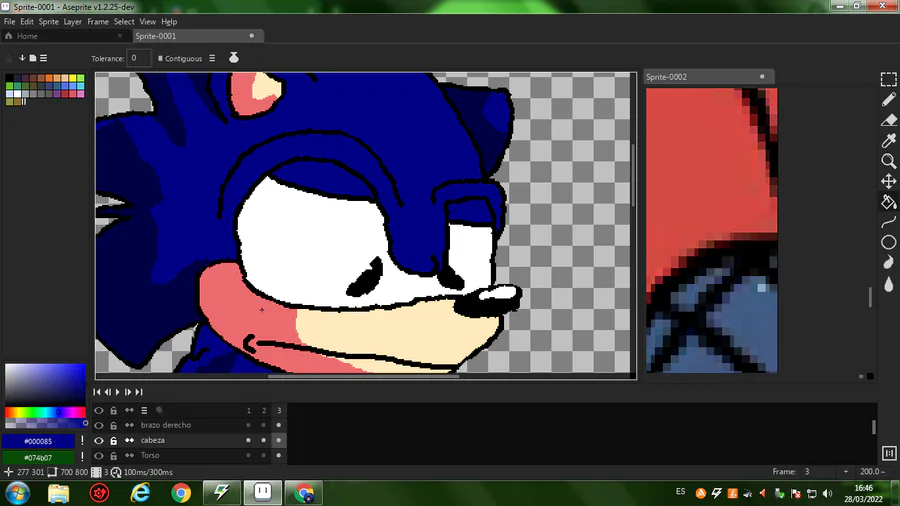Image resolution: width=900 pixels, height=506 pixels.
Task: Select the Eyedropper tool
Action: 889,141
